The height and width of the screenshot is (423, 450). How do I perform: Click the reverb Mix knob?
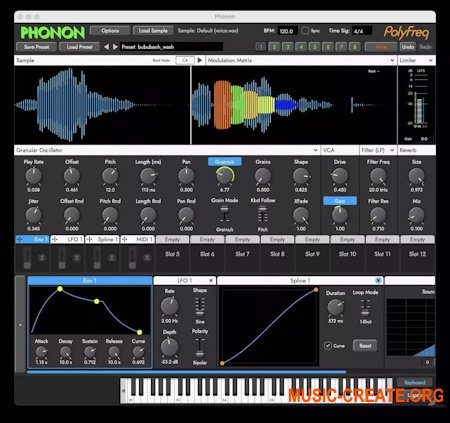pos(417,215)
